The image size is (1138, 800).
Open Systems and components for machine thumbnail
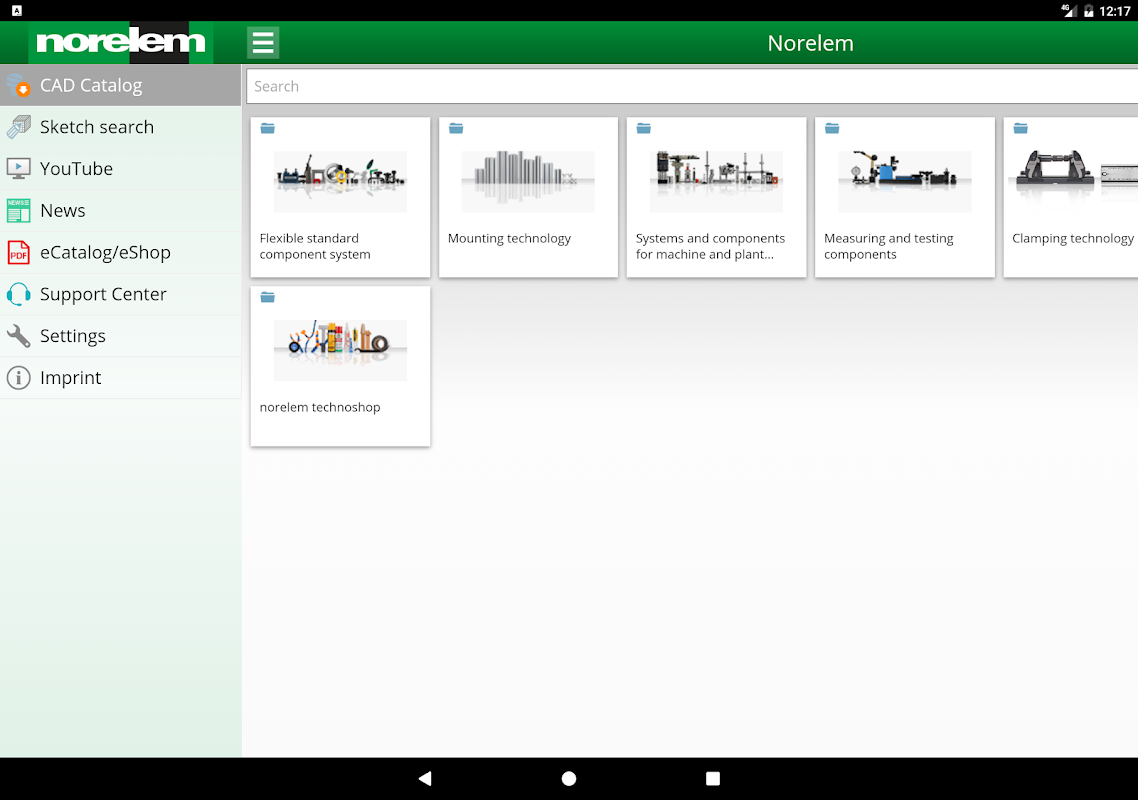tap(716, 181)
